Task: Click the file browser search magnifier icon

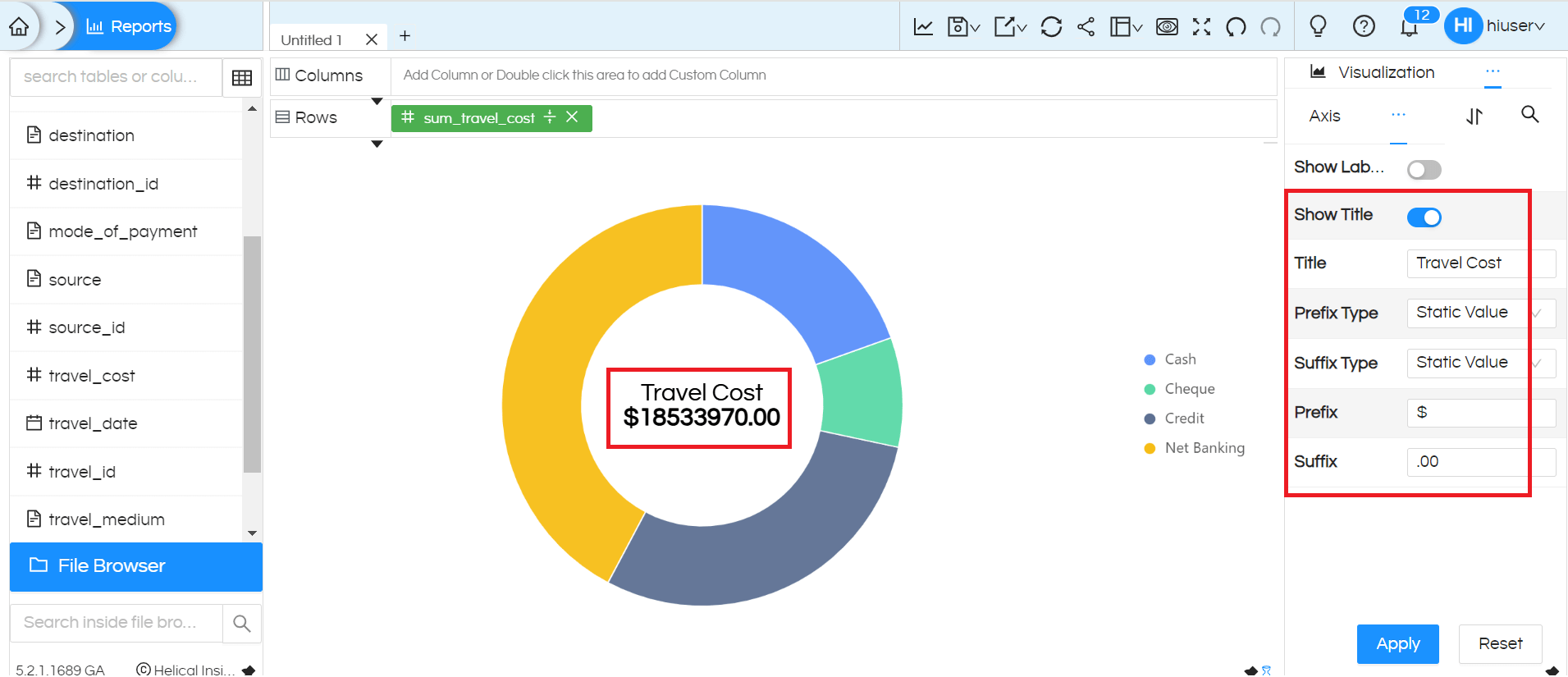Action: click(242, 624)
